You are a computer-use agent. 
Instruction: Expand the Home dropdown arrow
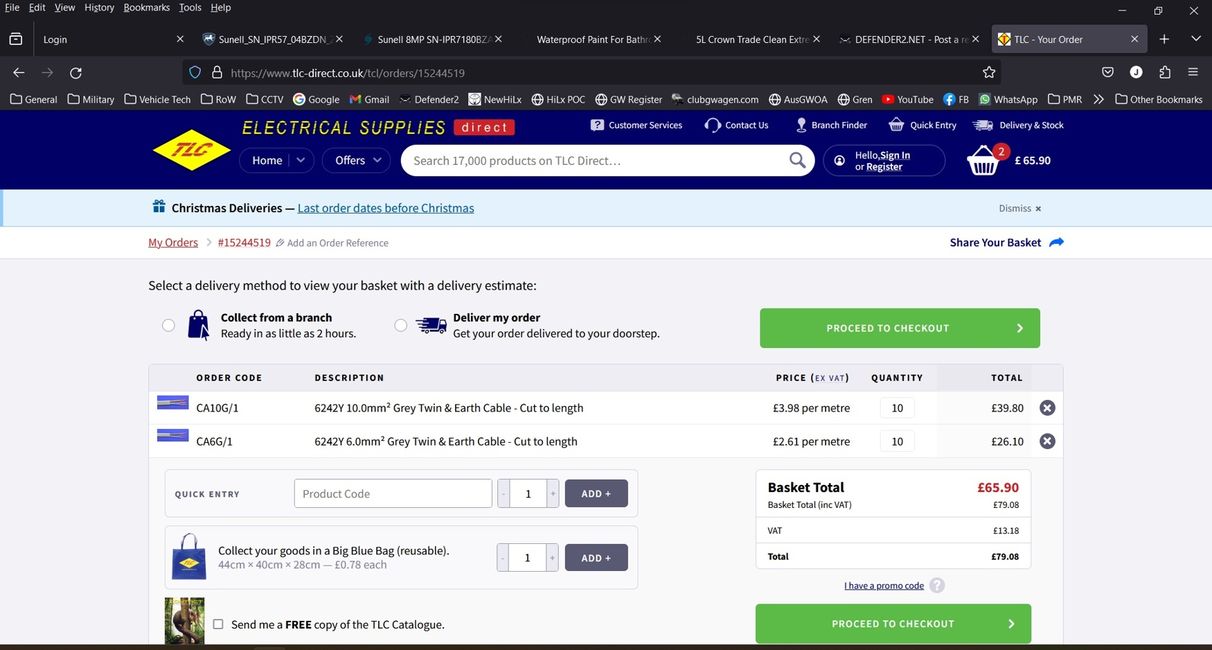303,160
